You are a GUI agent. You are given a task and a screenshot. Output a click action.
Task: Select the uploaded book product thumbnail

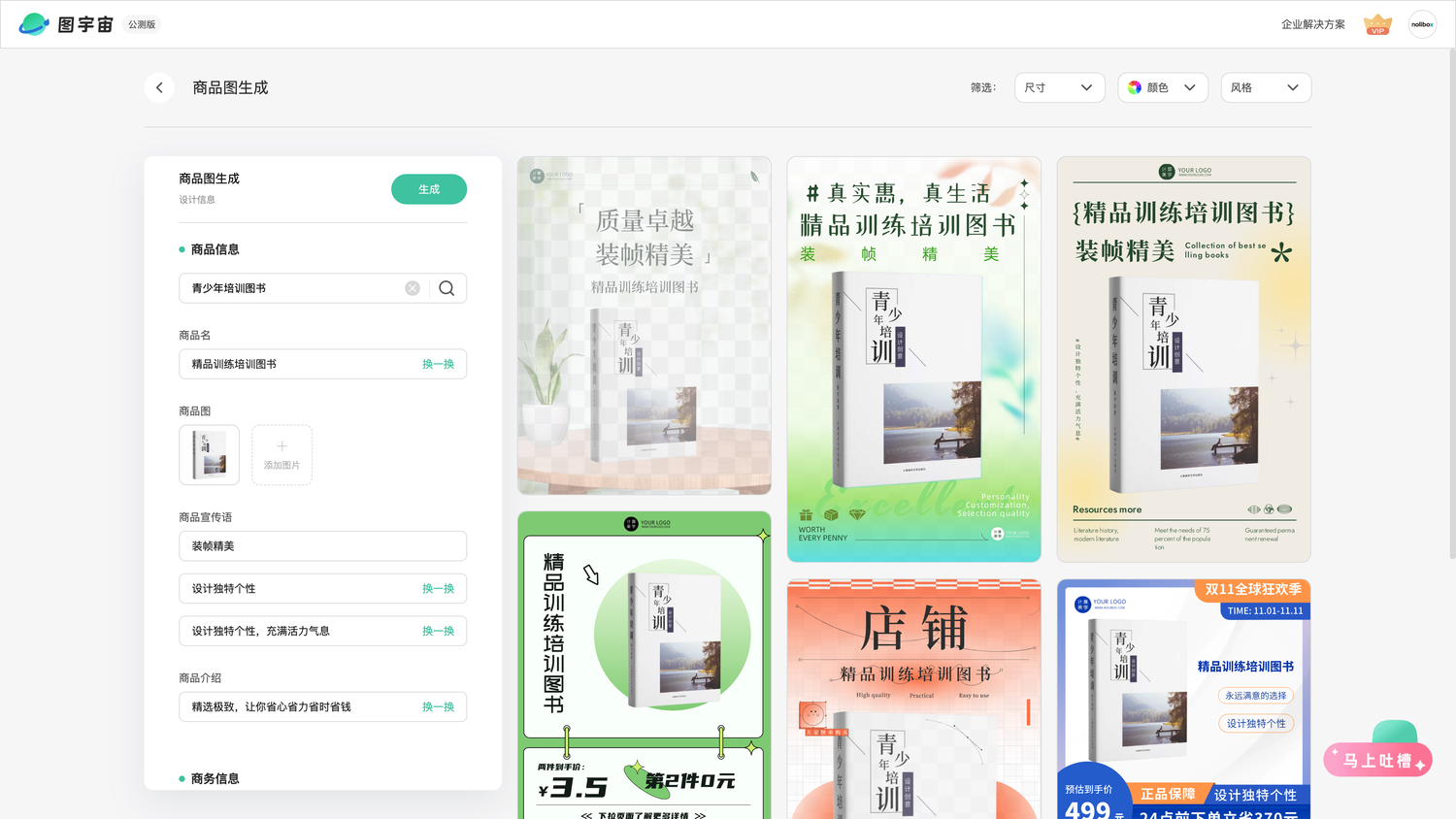(209, 454)
